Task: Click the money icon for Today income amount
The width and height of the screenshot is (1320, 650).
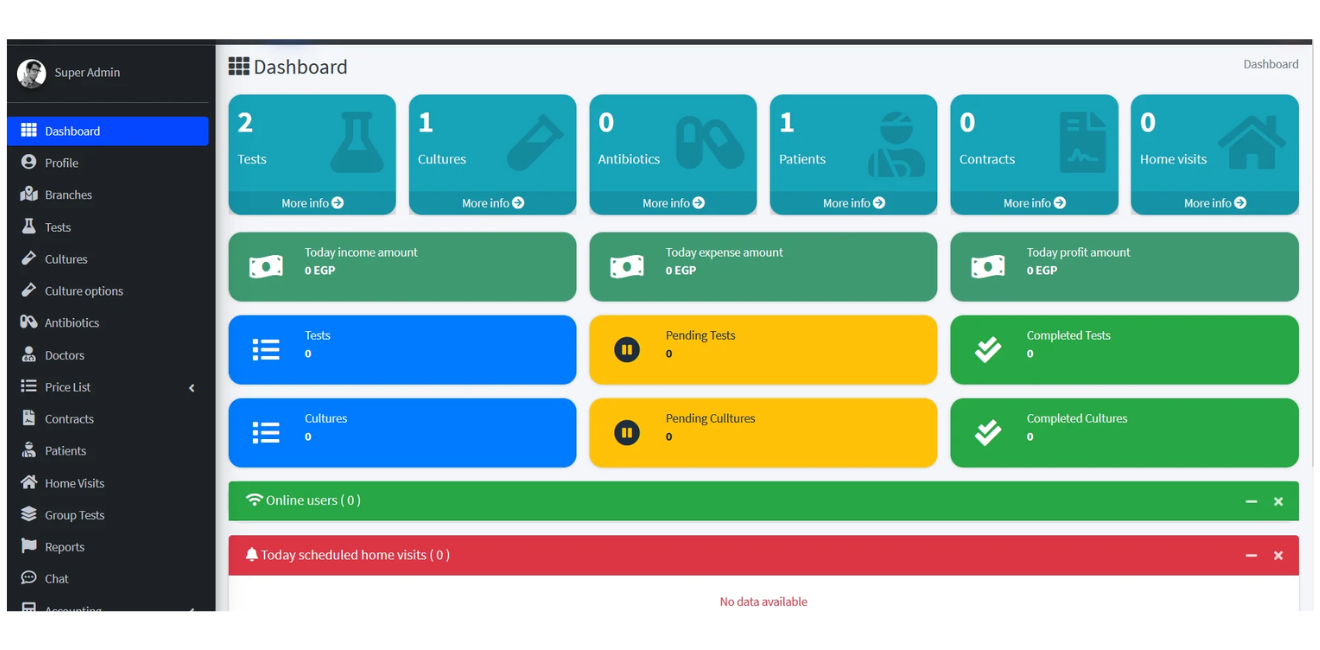Action: [266, 267]
